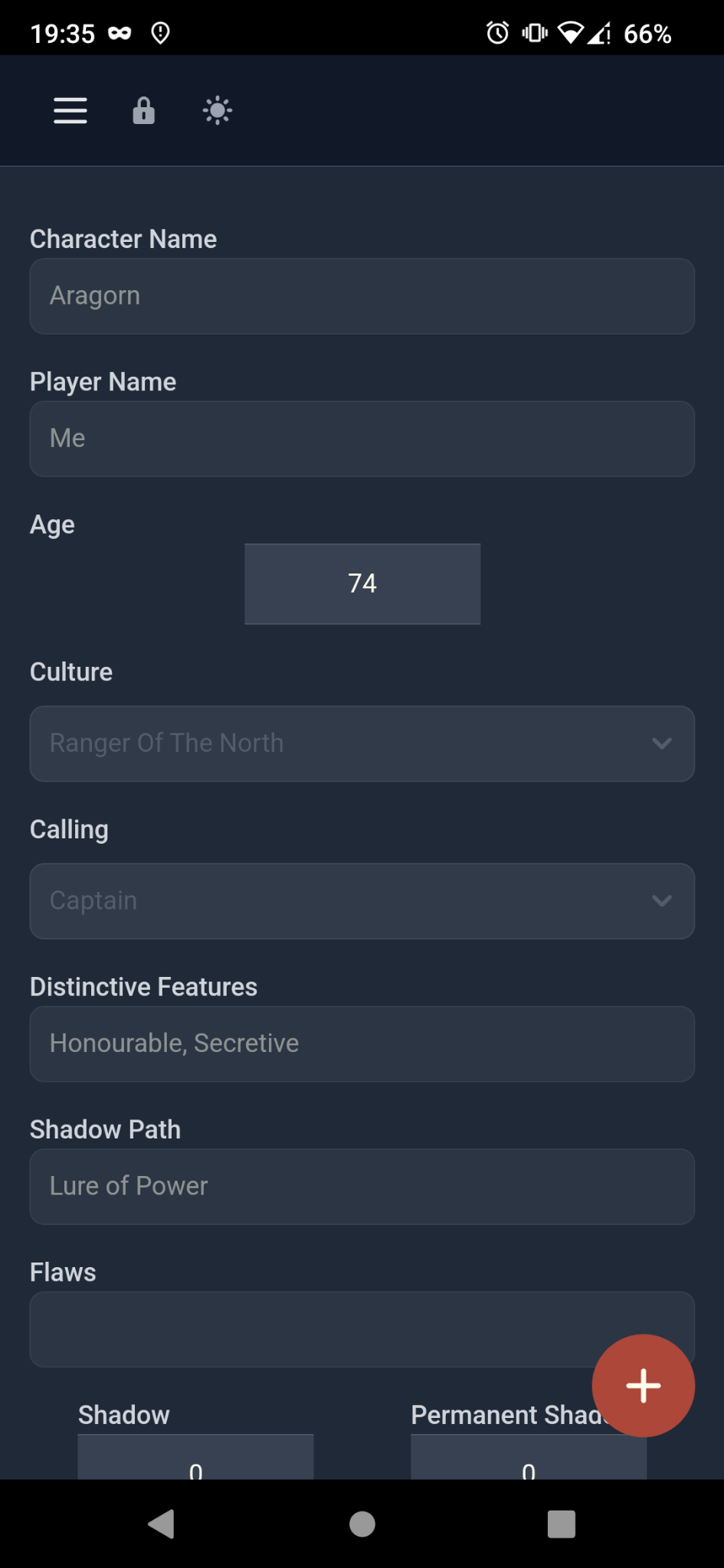
Task: Switch theme with the sun icon
Action: (218, 110)
